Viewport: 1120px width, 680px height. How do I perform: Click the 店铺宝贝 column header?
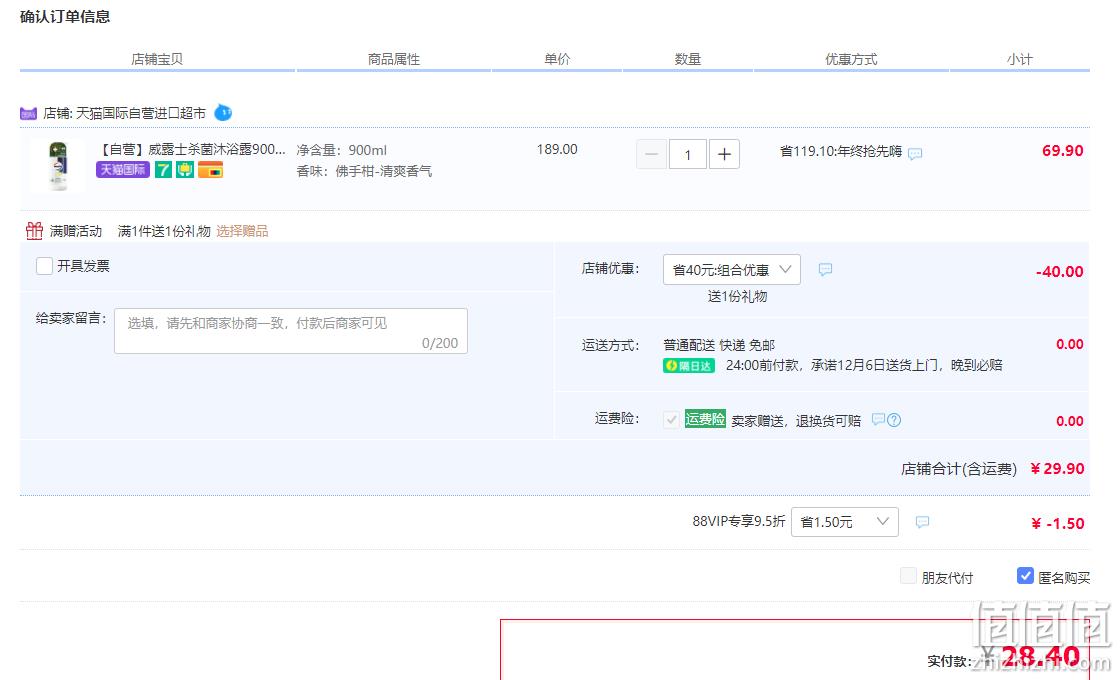(157, 59)
